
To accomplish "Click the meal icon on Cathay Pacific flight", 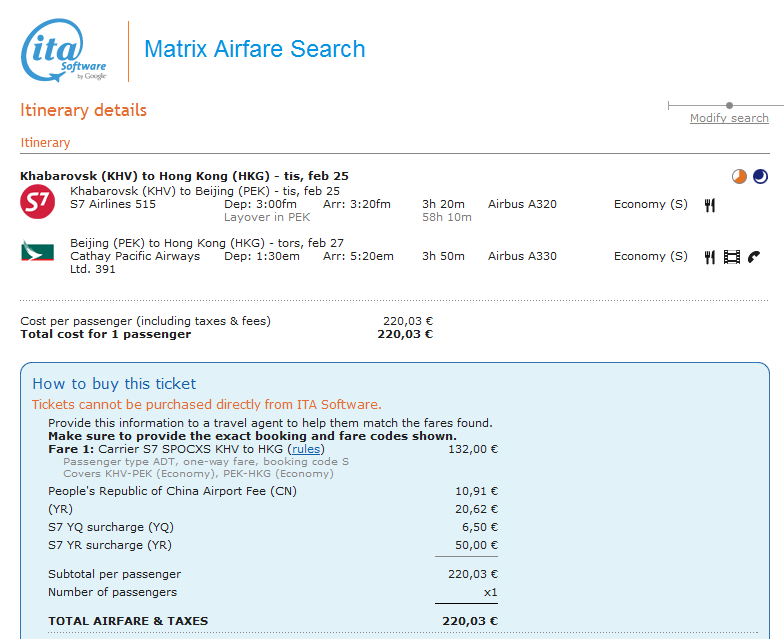I will tap(710, 257).
